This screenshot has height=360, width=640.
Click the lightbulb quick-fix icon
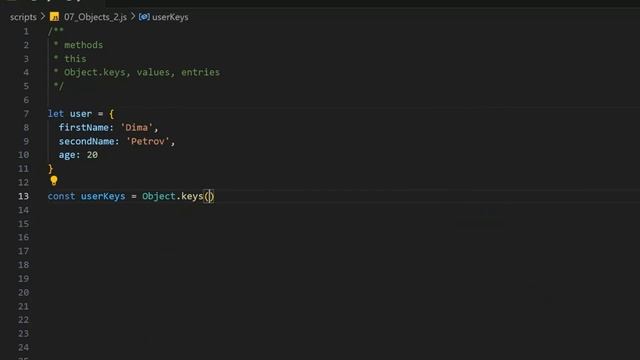(x=54, y=180)
